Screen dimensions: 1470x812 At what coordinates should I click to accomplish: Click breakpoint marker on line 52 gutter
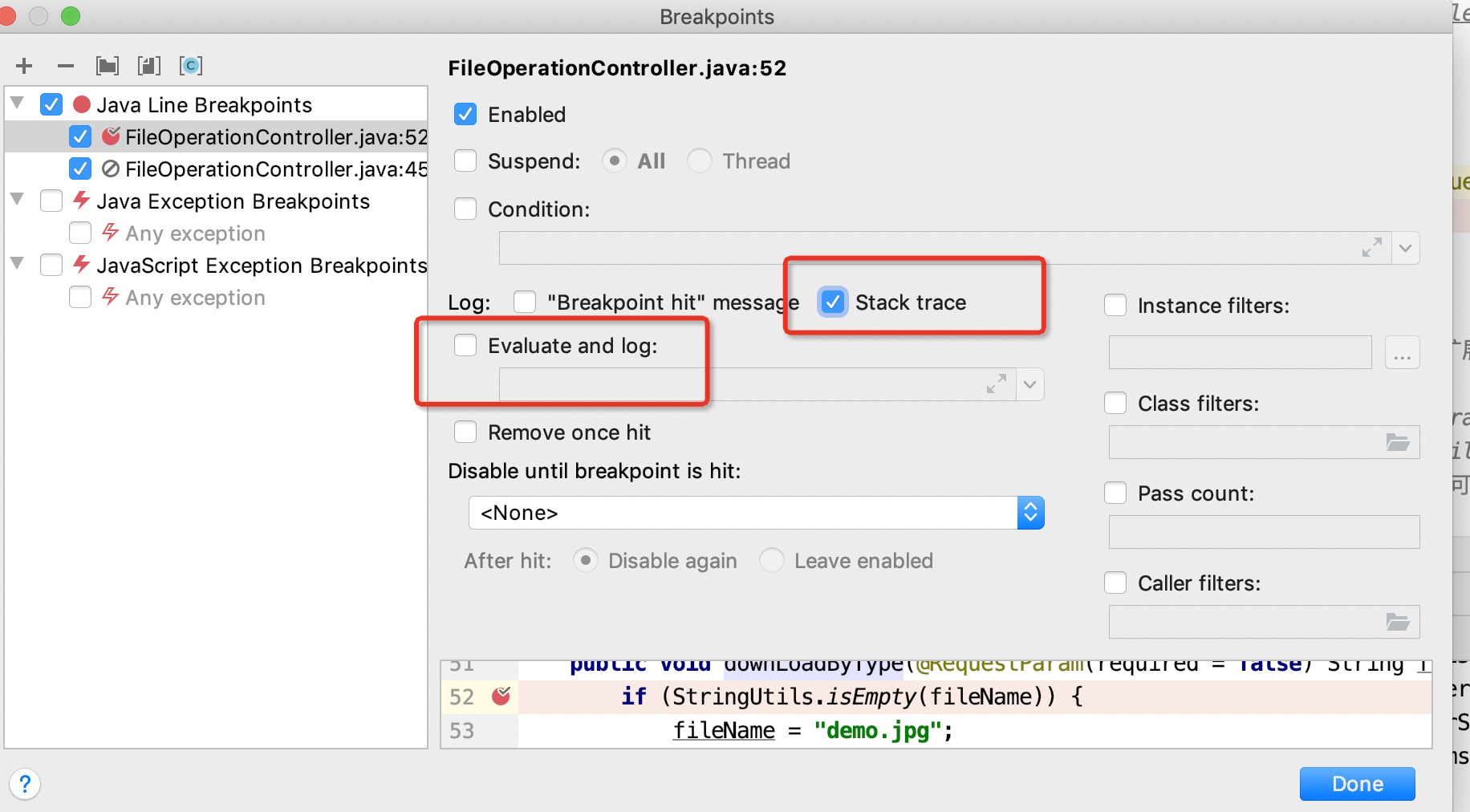(502, 696)
